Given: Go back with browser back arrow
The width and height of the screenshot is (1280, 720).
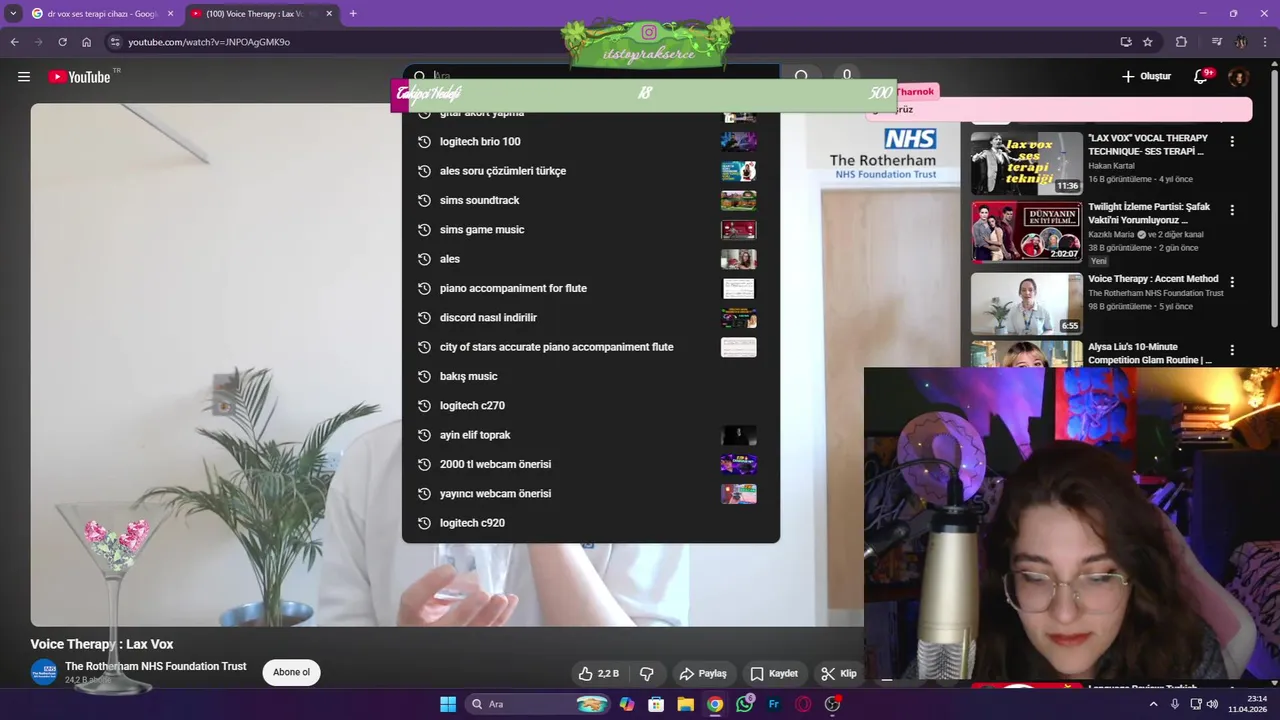Looking at the screenshot, I should tap(14, 42).
